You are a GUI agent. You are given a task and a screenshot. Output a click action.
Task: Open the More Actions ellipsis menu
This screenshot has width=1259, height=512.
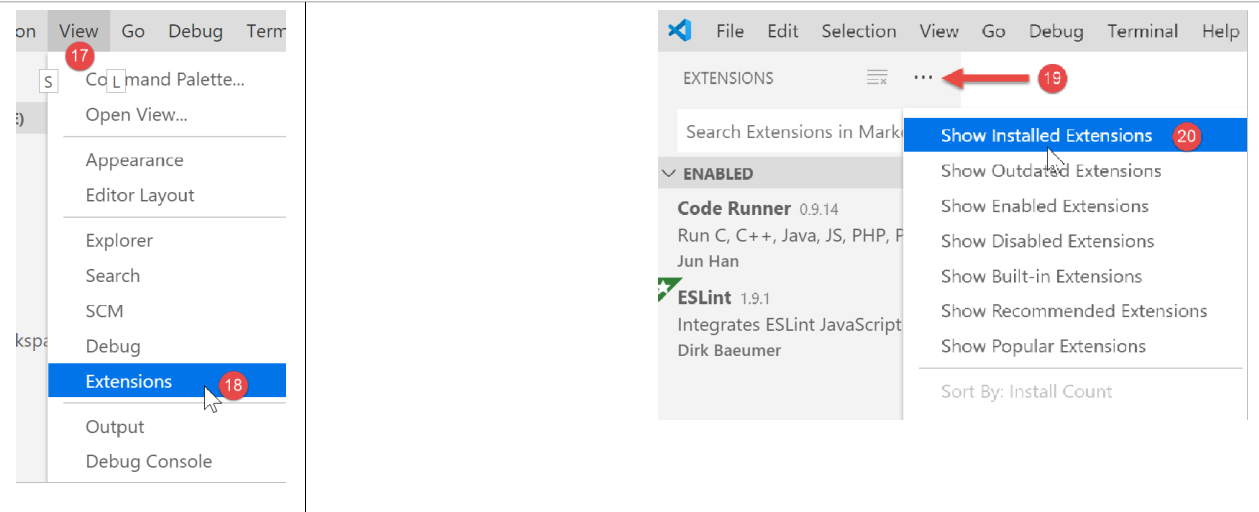tap(923, 78)
